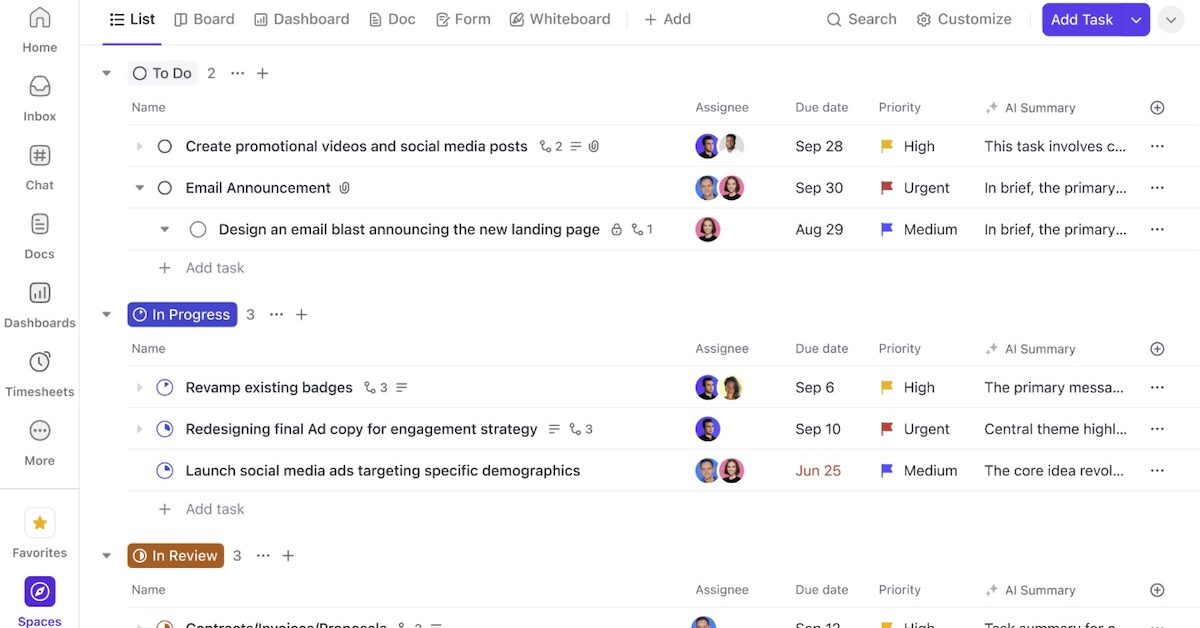Add column using plus icon in In Review header
Viewport: 1200px width, 628px height.
[1157, 590]
